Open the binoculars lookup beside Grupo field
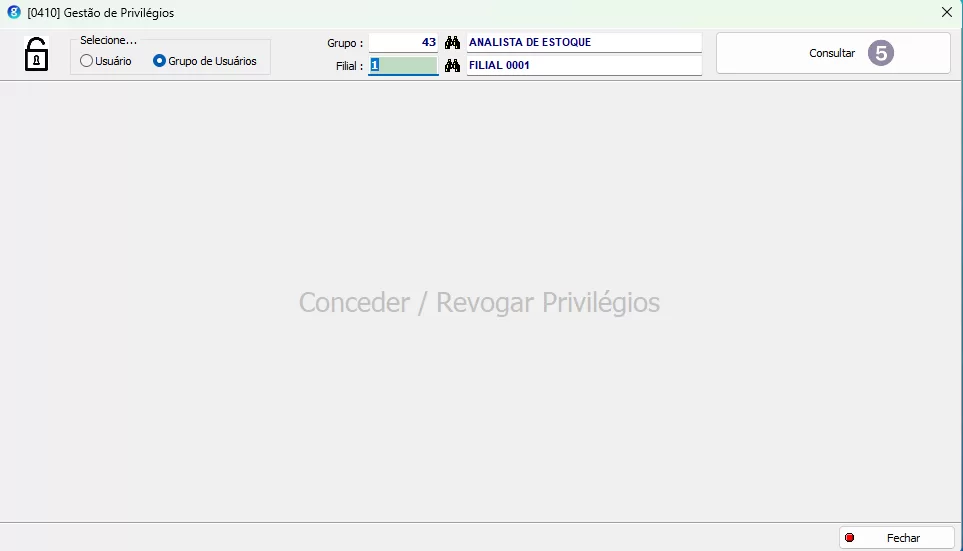963x551 pixels. 452,43
